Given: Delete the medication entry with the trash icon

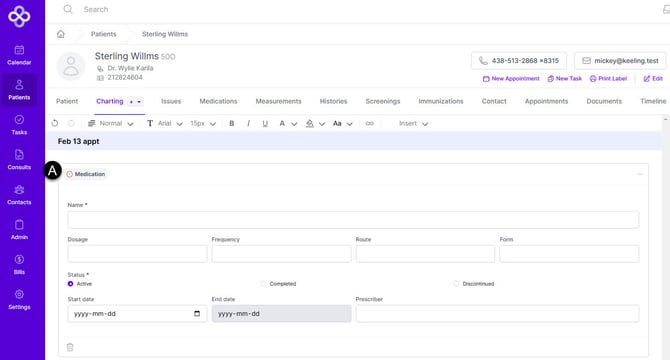Looking at the screenshot, I should pyautogui.click(x=70, y=347).
